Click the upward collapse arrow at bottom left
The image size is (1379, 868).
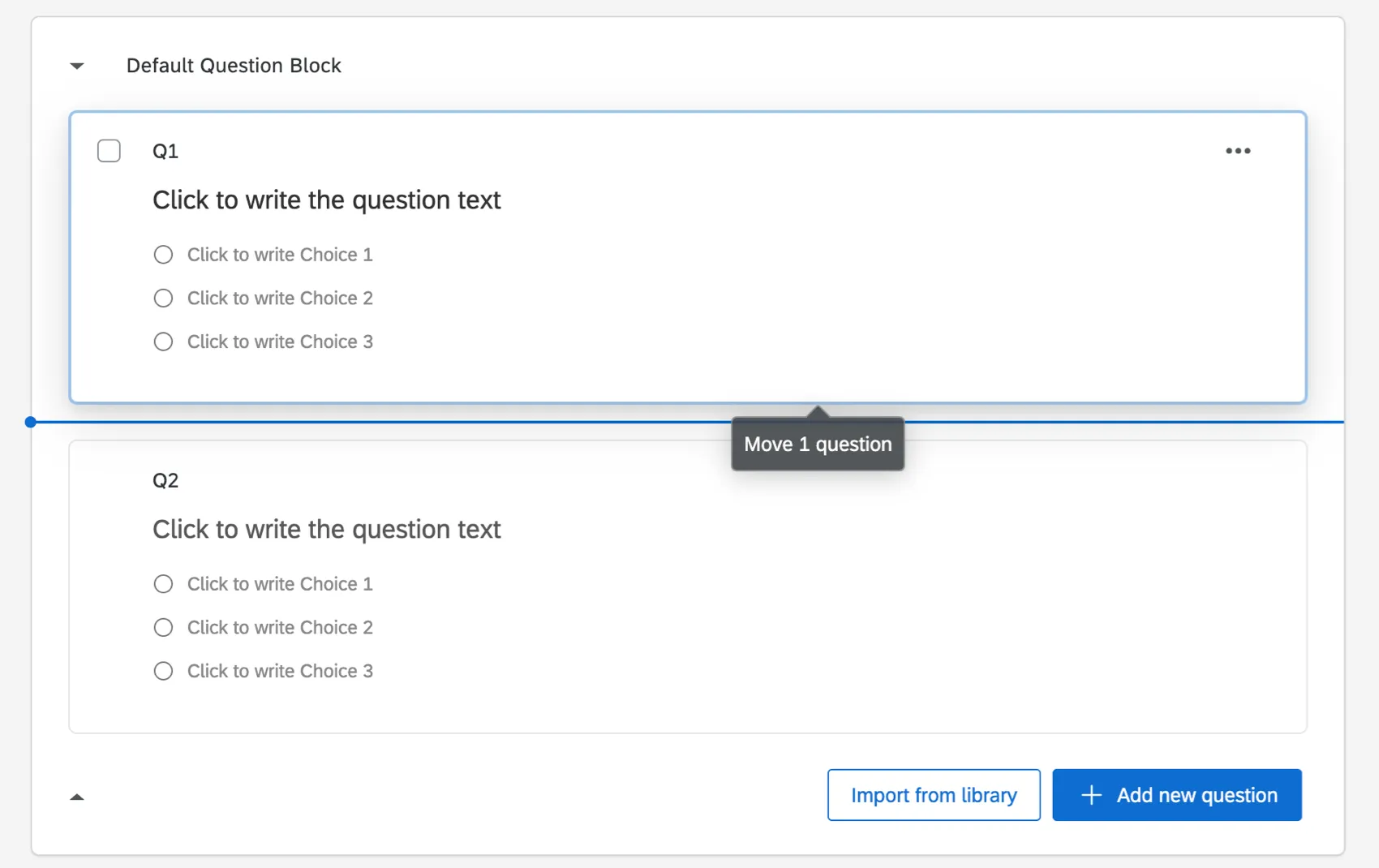click(x=76, y=796)
